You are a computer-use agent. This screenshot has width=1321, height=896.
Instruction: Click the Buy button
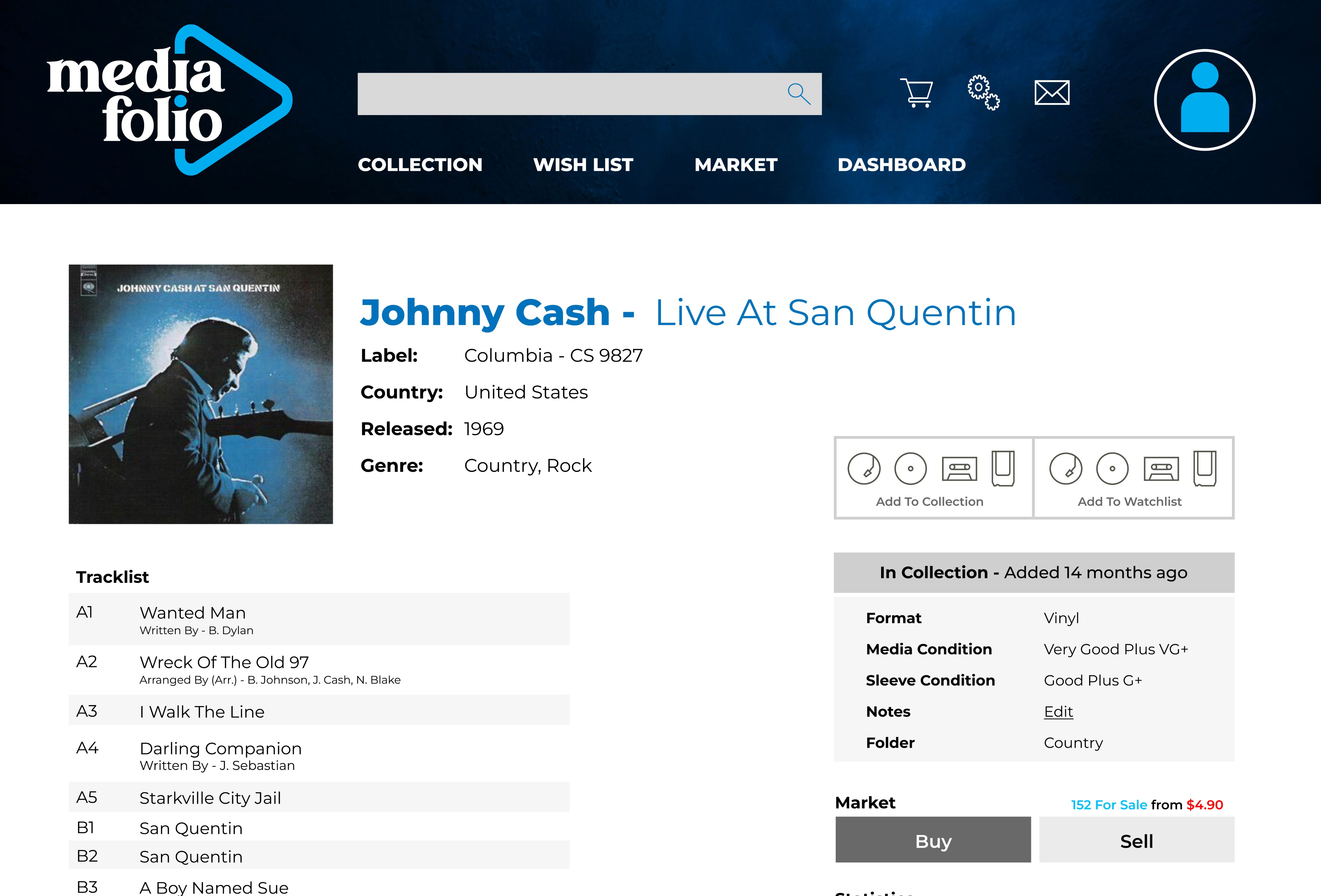pyautogui.click(x=933, y=840)
